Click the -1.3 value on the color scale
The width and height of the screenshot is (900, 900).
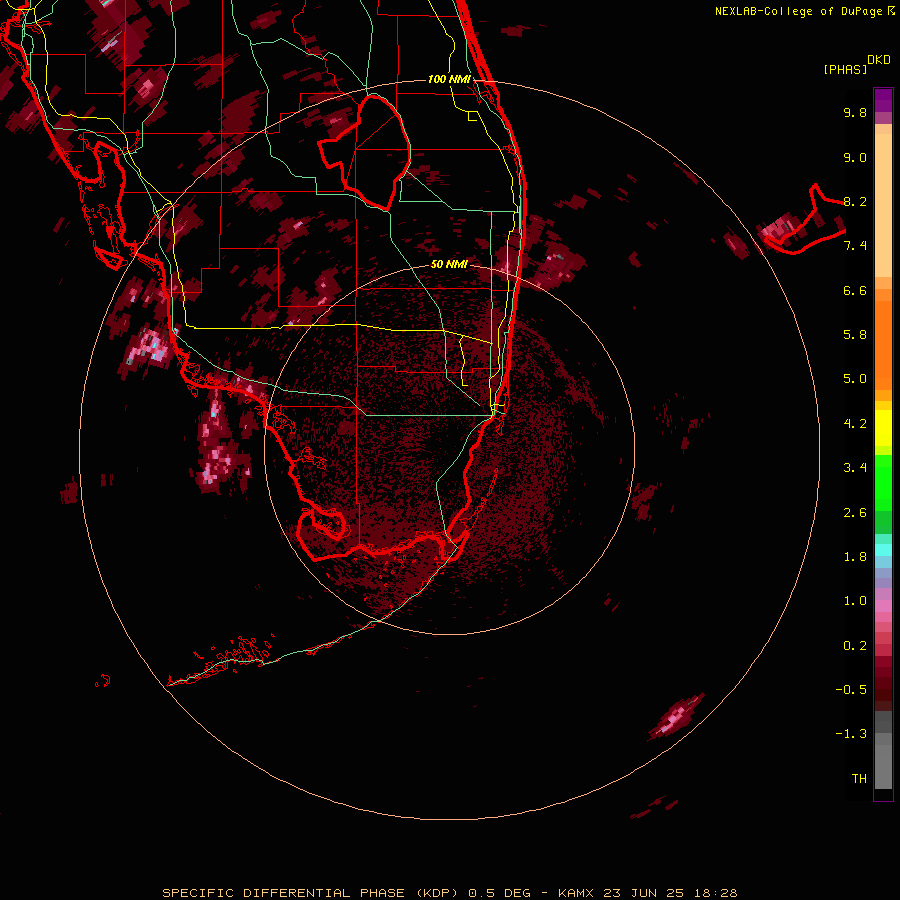click(851, 734)
